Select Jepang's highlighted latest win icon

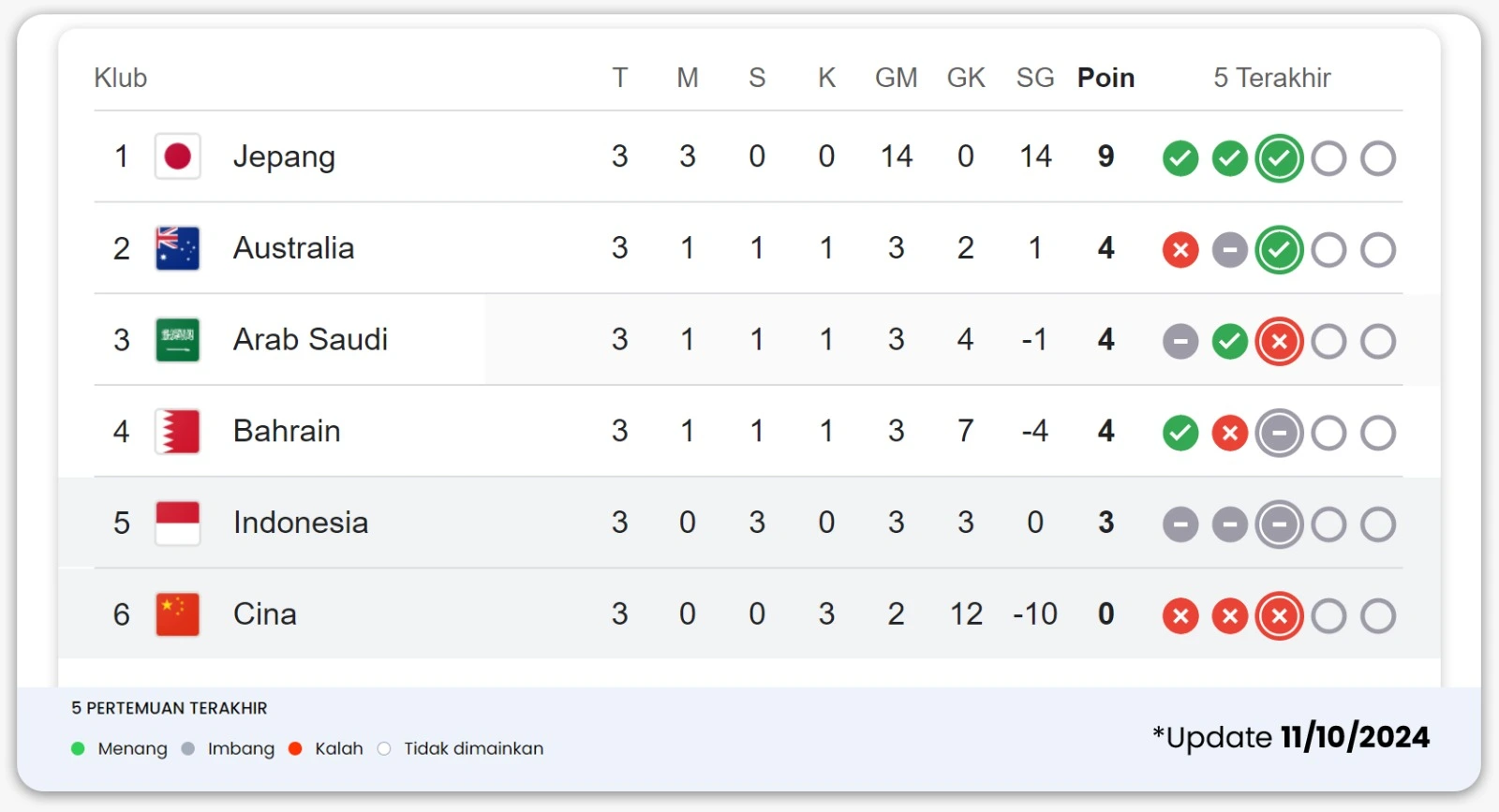(1280, 158)
